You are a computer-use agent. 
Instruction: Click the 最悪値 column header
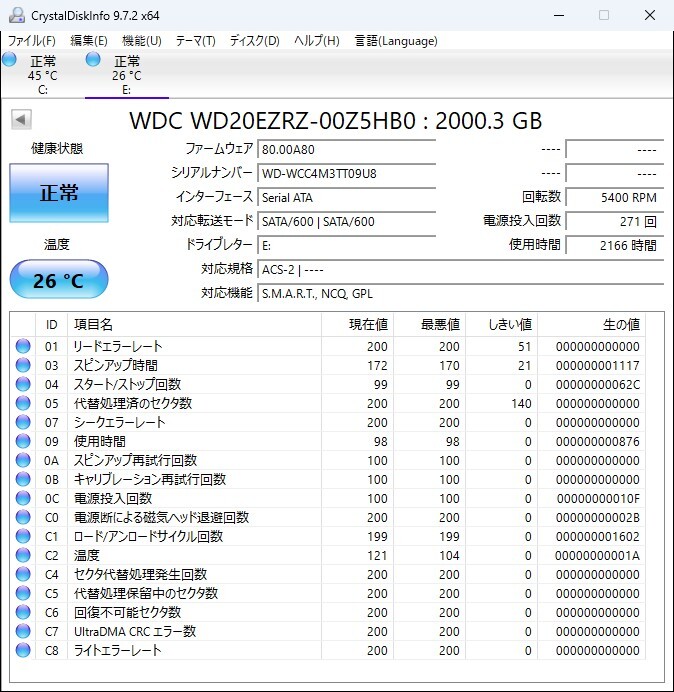pos(429,325)
